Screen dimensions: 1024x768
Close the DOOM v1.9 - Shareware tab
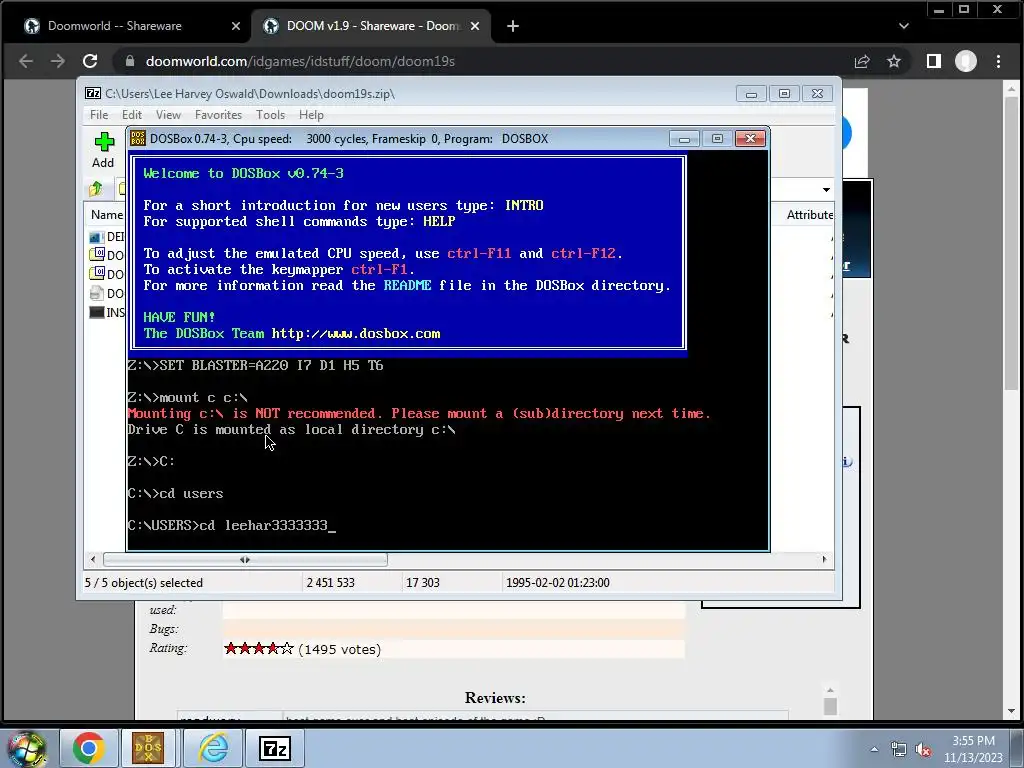tap(475, 26)
